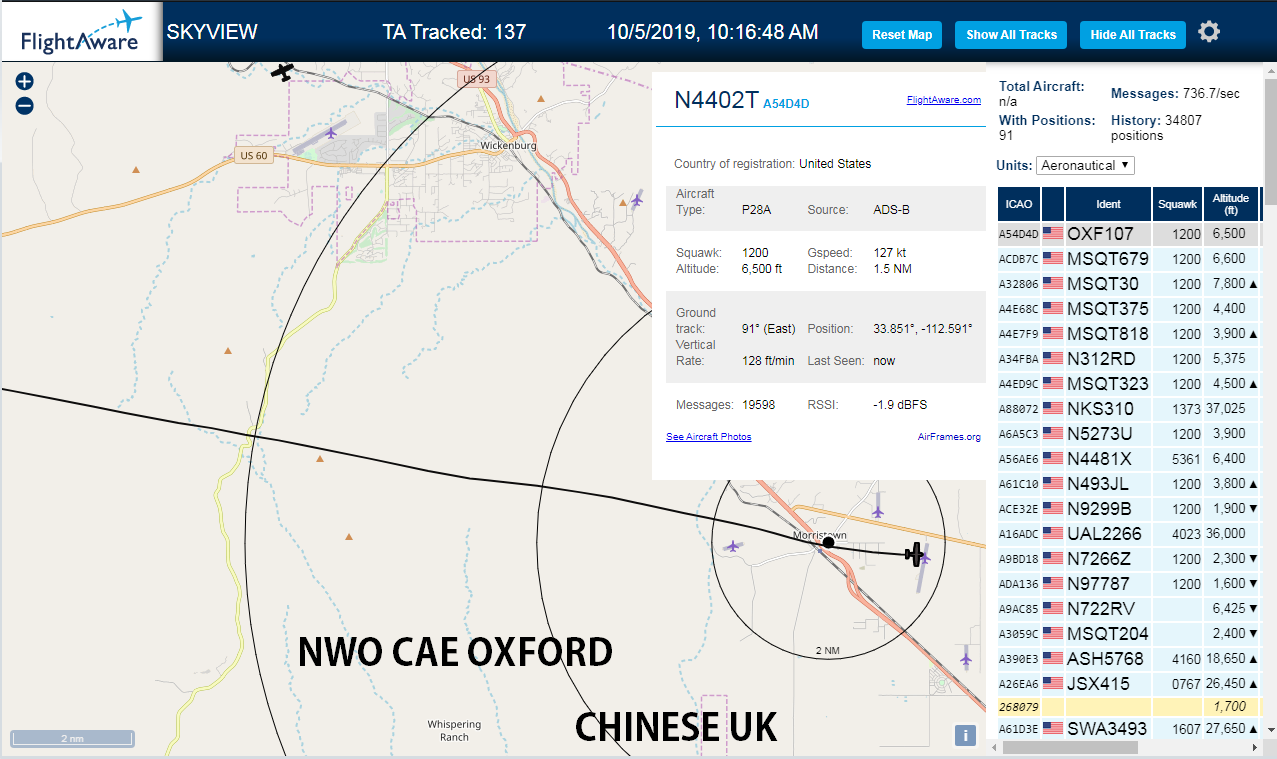Select aircraft icon at top near US 93
This screenshot has height=759, width=1277.
click(x=283, y=71)
